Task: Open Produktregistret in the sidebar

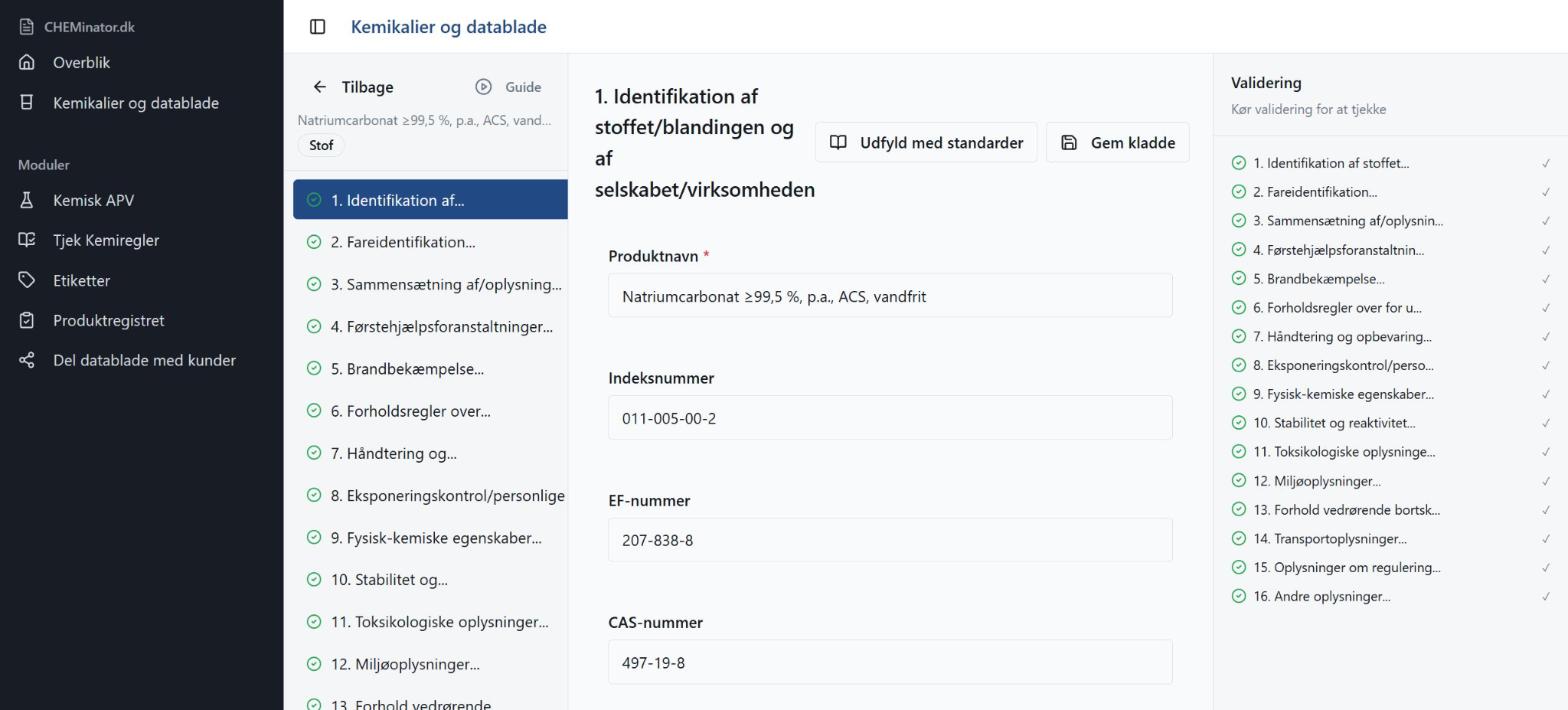Action: (141, 320)
